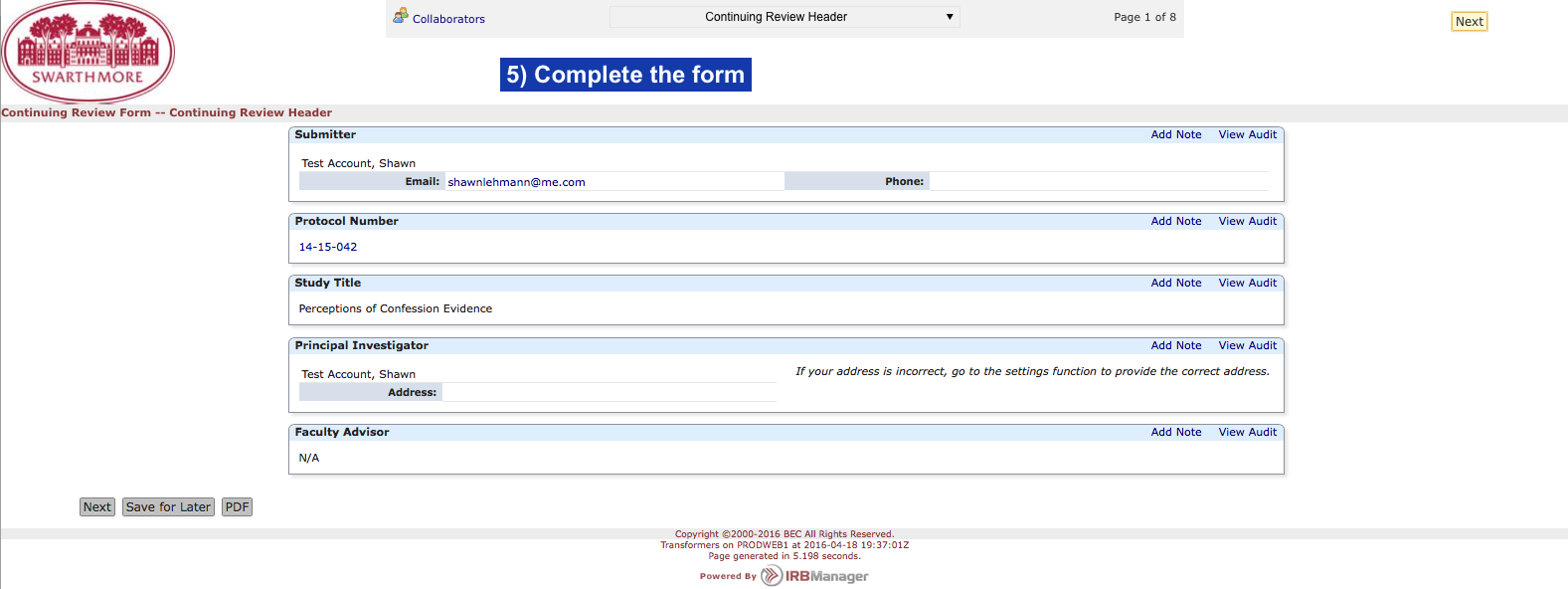The width and height of the screenshot is (1568, 589).
Task: View Audit for Faculty Advisor
Action: 1247,433
